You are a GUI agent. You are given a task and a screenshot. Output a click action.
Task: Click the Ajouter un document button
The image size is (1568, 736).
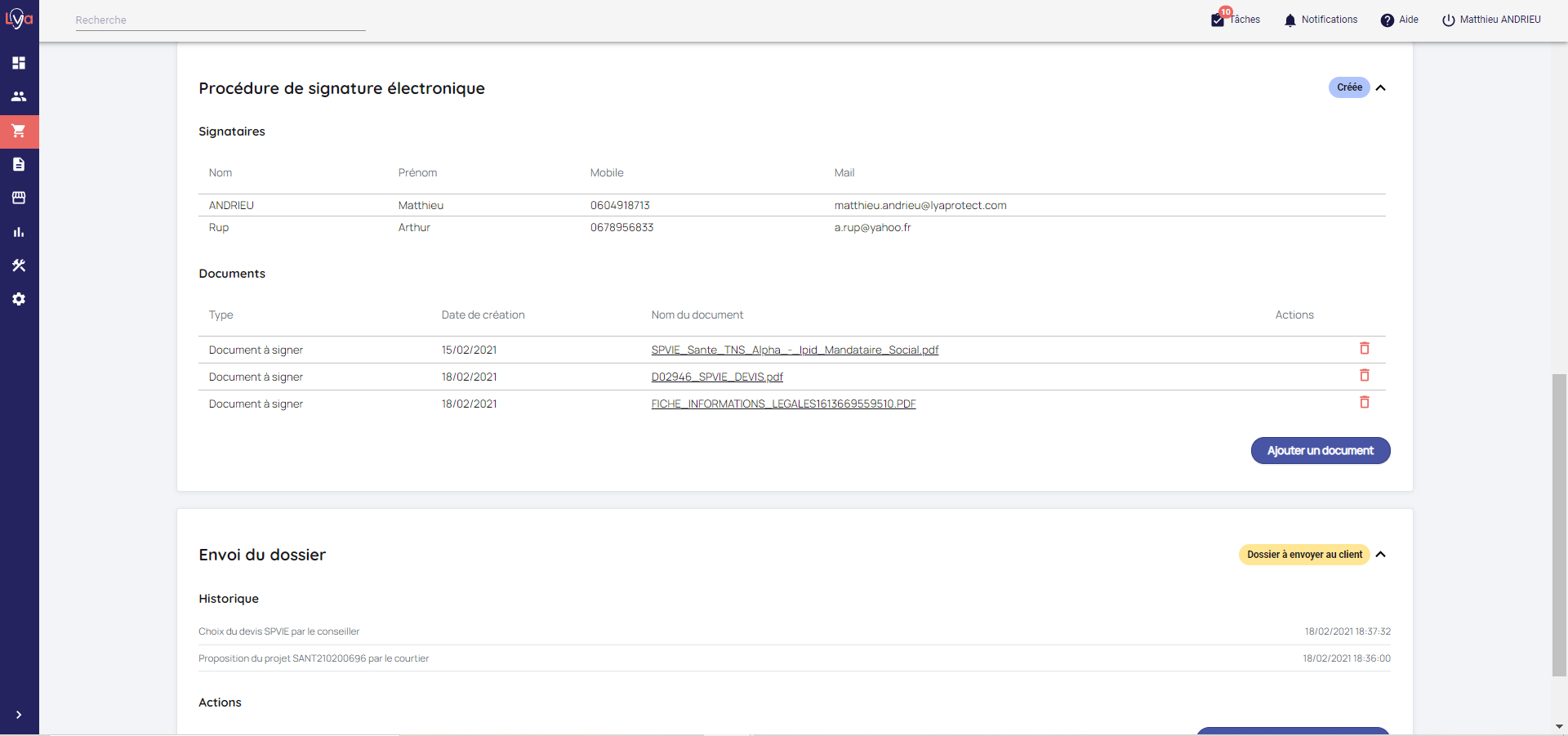click(x=1320, y=451)
